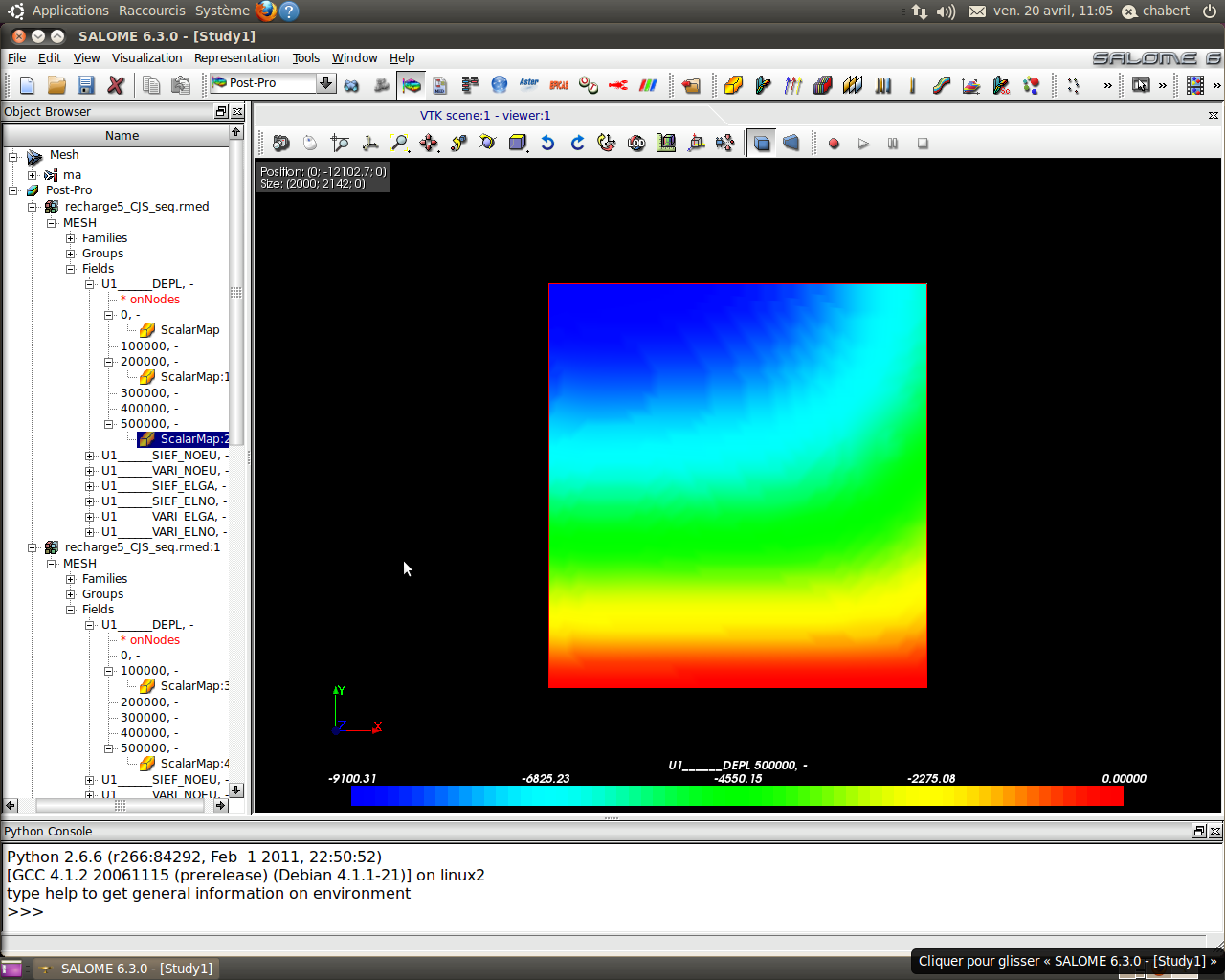Screen dimensions: 1225x980
Task: Click the Iso Surfaces icon
Action: pos(822,85)
